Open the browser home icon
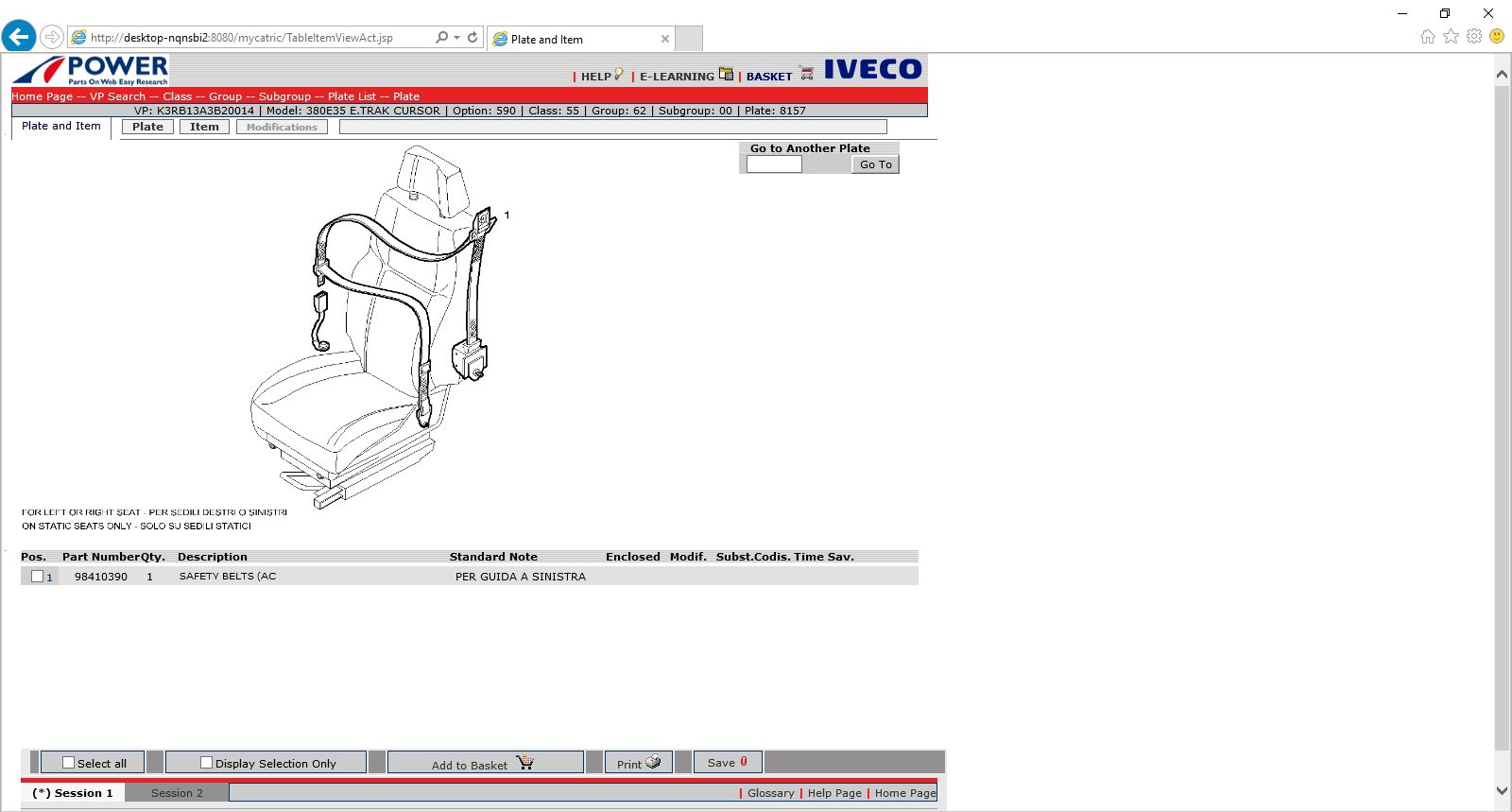 click(1427, 36)
